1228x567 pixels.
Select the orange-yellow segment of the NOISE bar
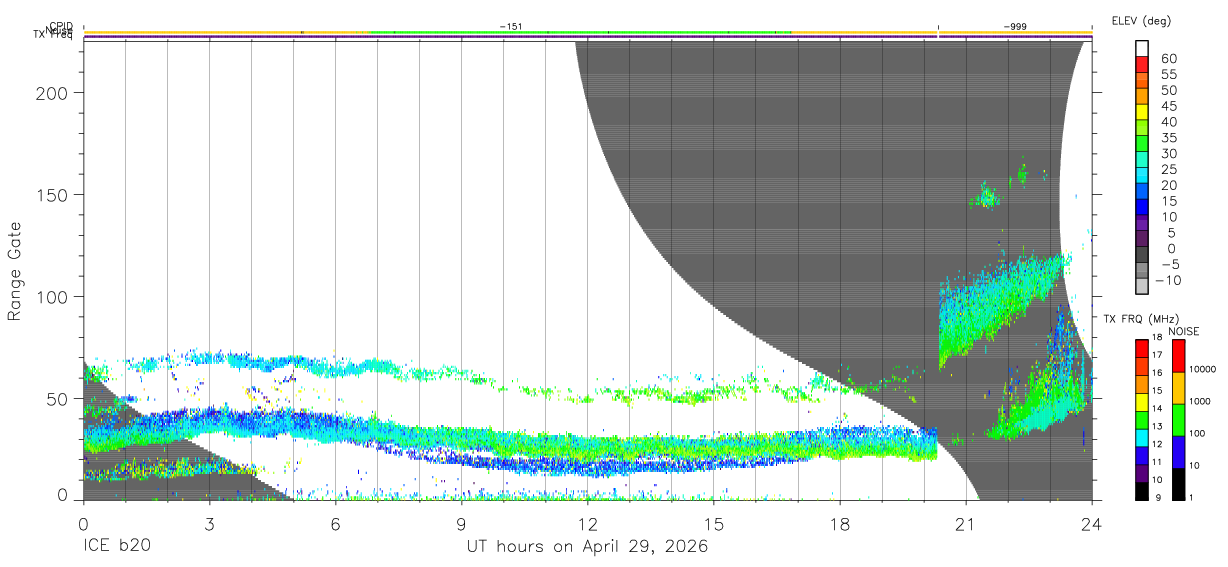[1178, 388]
